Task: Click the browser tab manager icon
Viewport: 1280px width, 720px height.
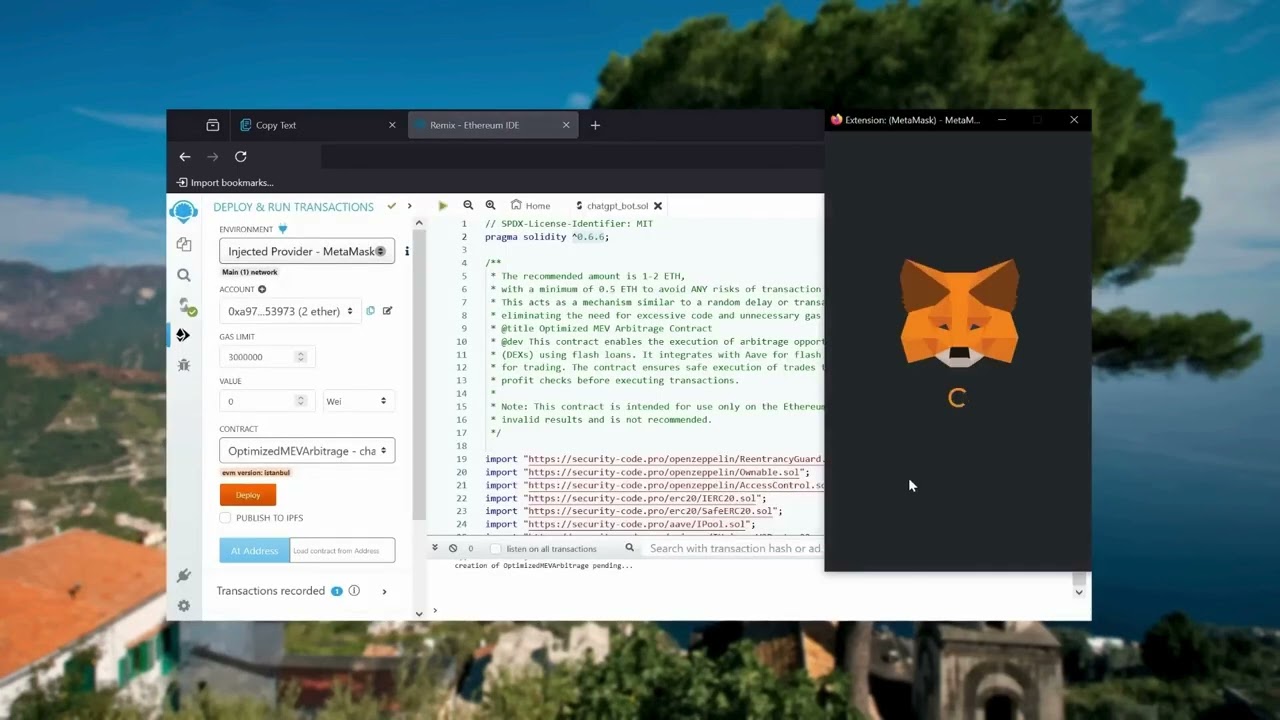Action: click(212, 125)
